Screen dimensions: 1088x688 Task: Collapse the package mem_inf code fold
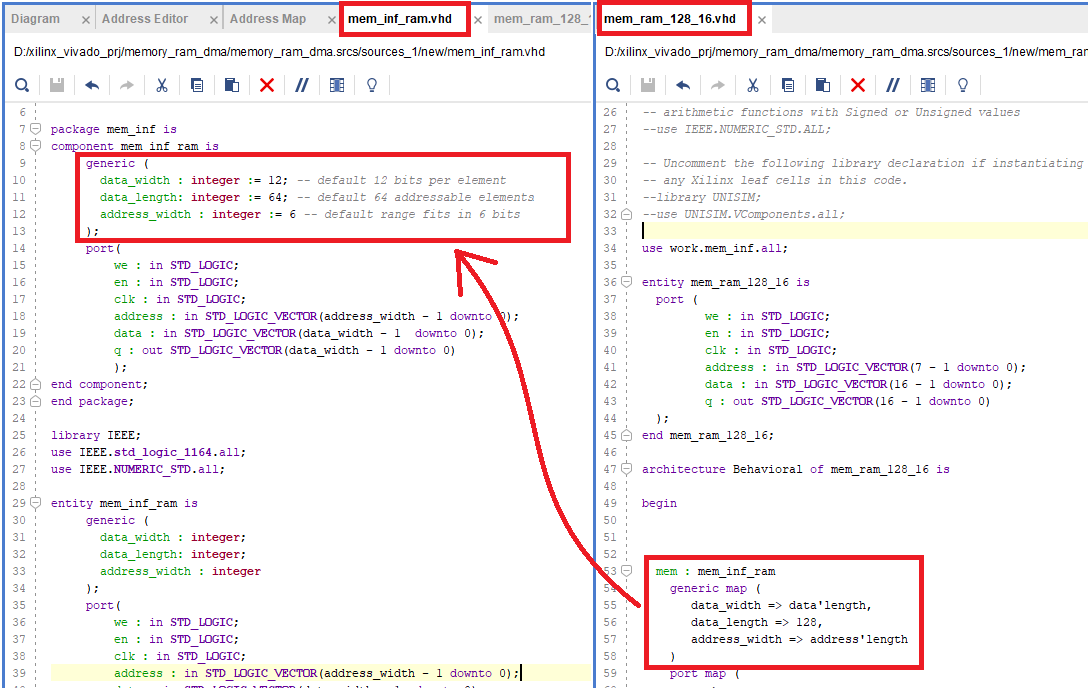(x=33, y=128)
